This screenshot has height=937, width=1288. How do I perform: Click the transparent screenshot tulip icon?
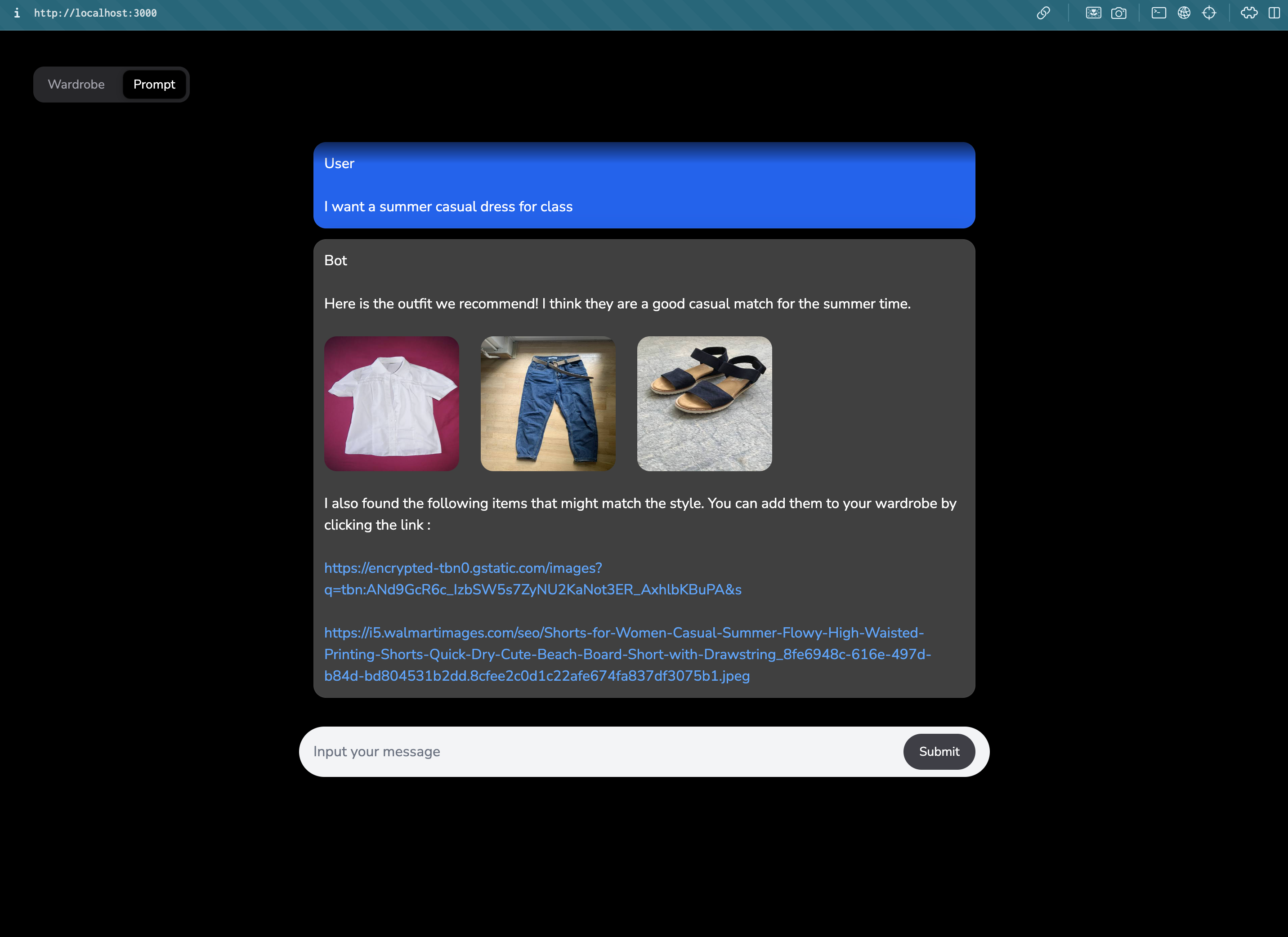(1093, 13)
